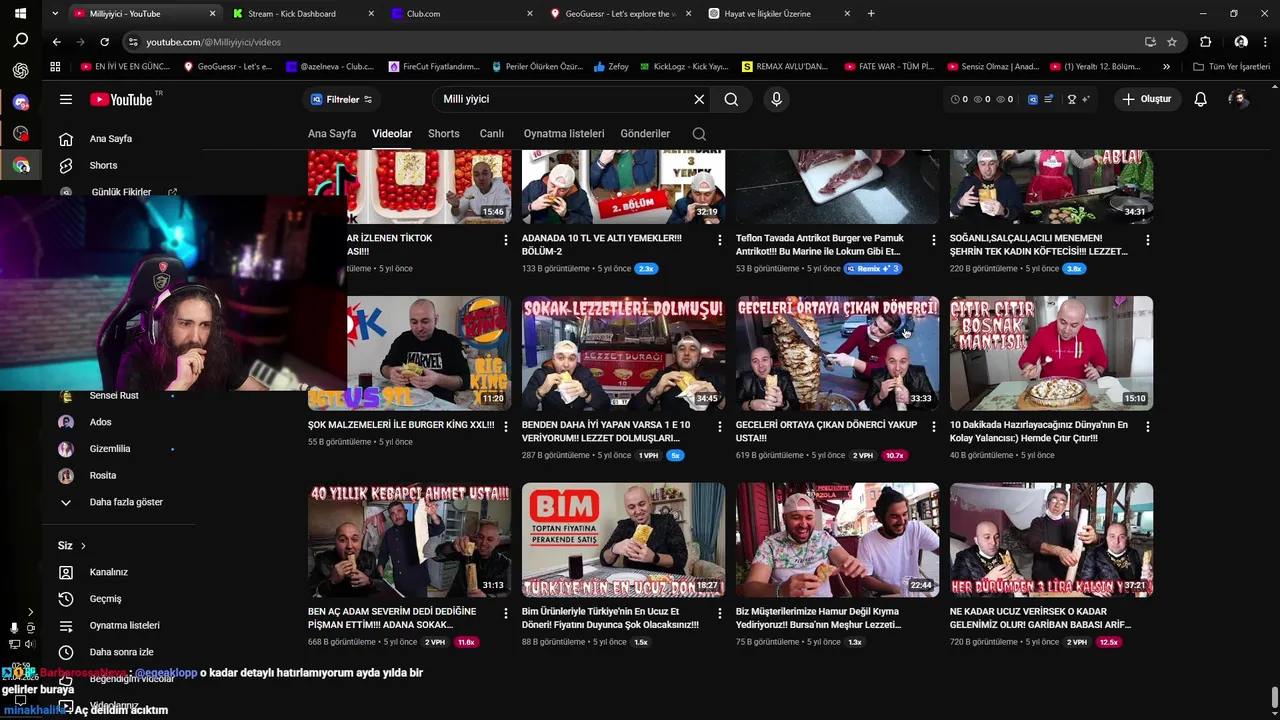Open options menu for Bim Ürünleriyle video
The image size is (1280, 720).
click(x=720, y=613)
